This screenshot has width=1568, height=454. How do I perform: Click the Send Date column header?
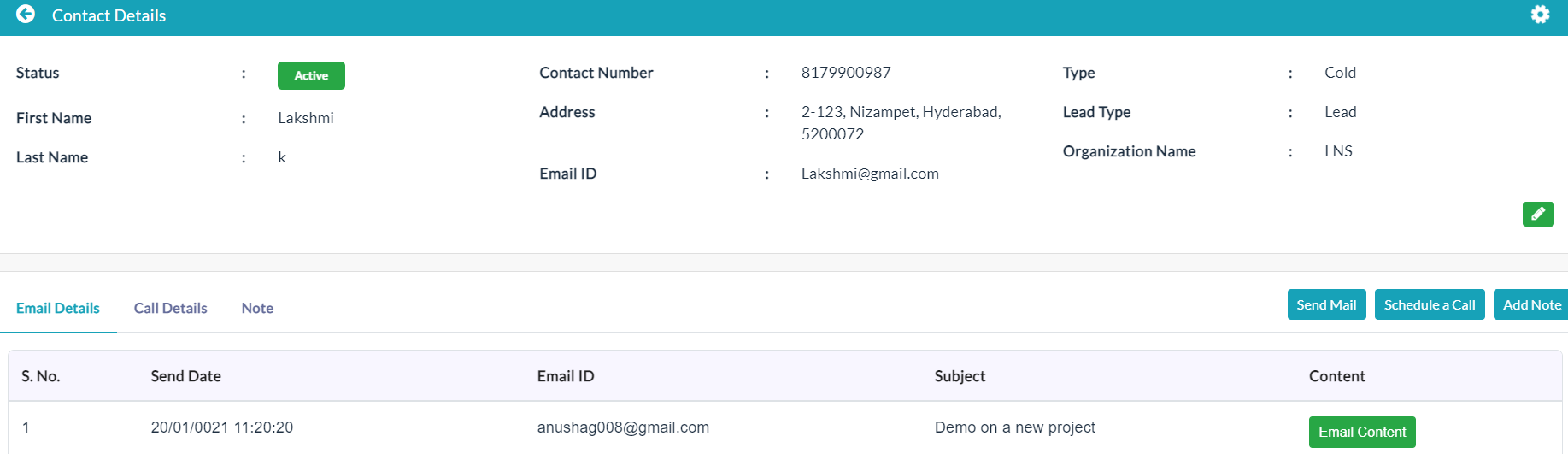pos(186,376)
